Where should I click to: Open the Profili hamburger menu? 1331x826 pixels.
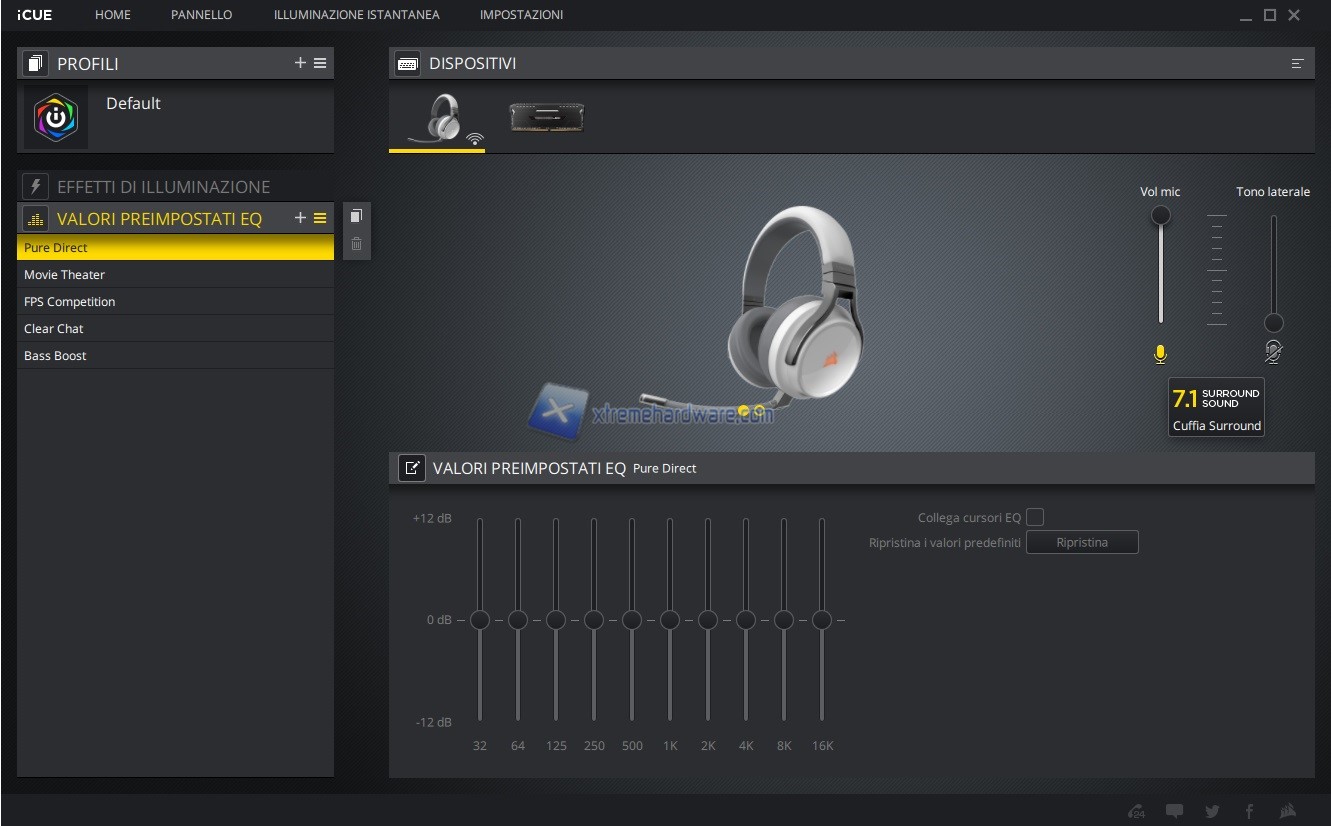320,63
